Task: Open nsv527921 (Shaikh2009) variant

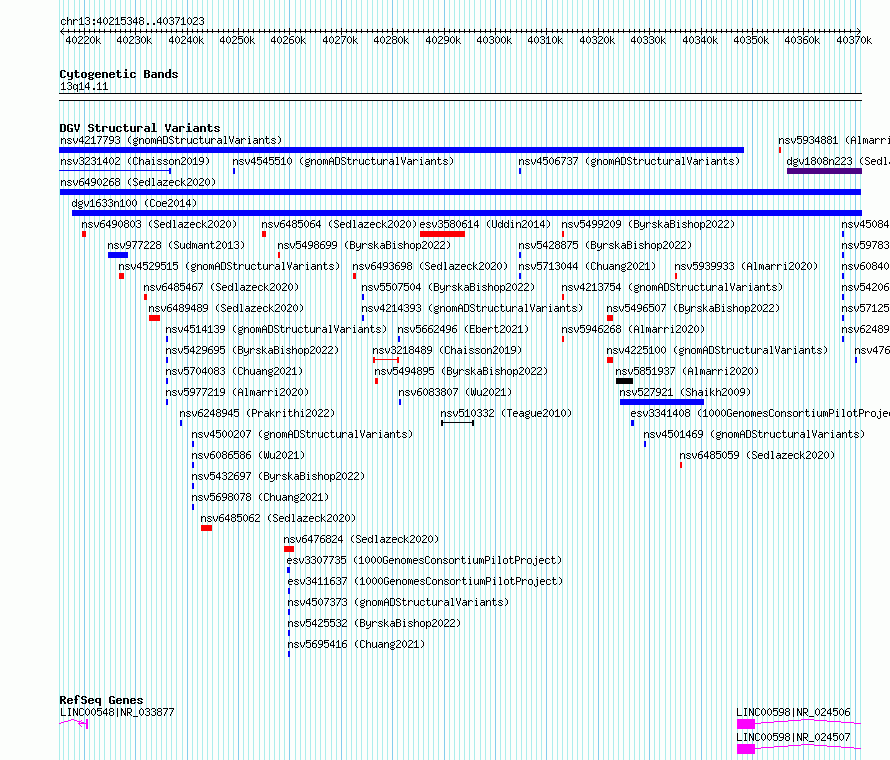Action: click(x=685, y=392)
